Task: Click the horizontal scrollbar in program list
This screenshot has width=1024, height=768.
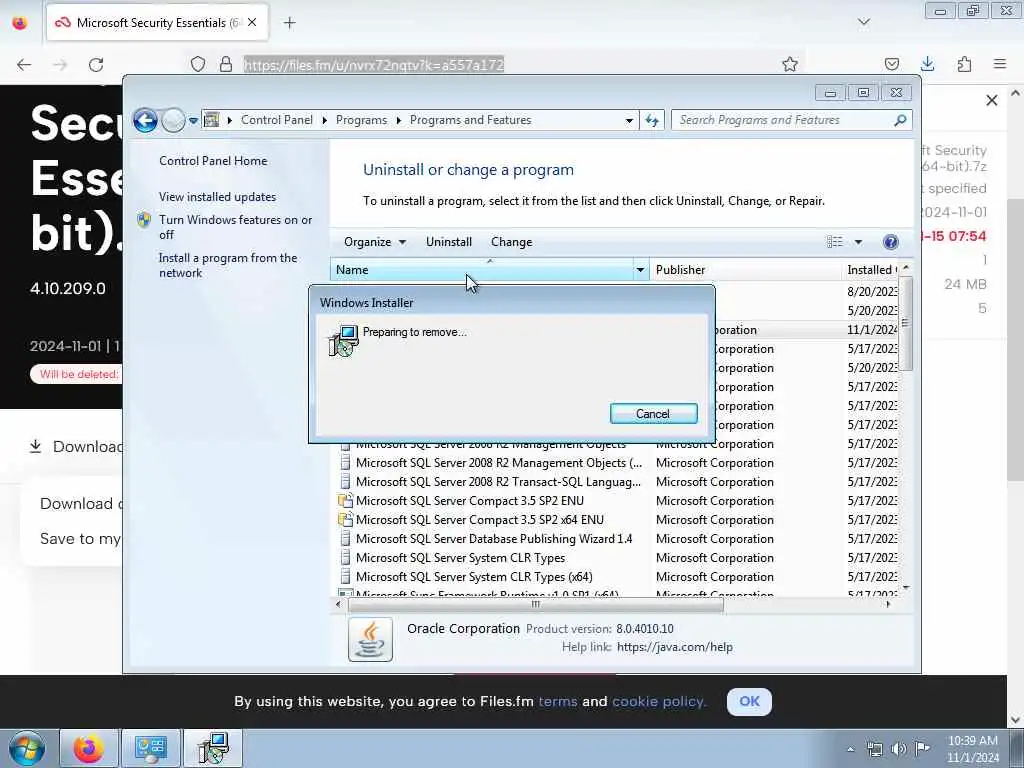Action: (536, 605)
